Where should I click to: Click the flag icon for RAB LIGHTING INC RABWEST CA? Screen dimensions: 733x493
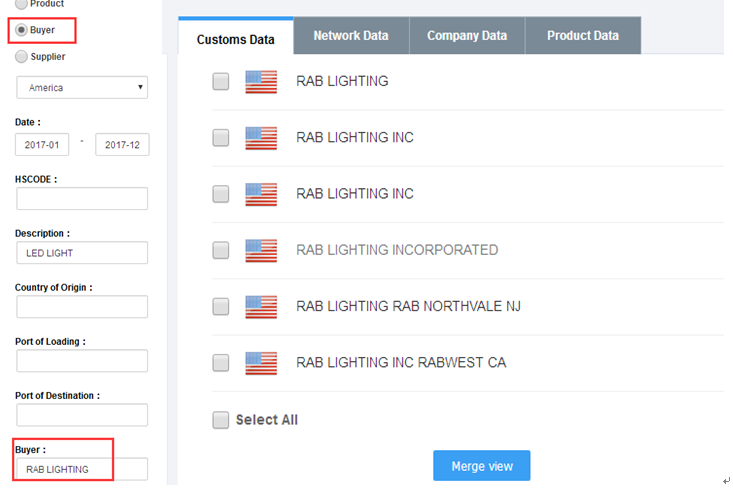pos(261,362)
